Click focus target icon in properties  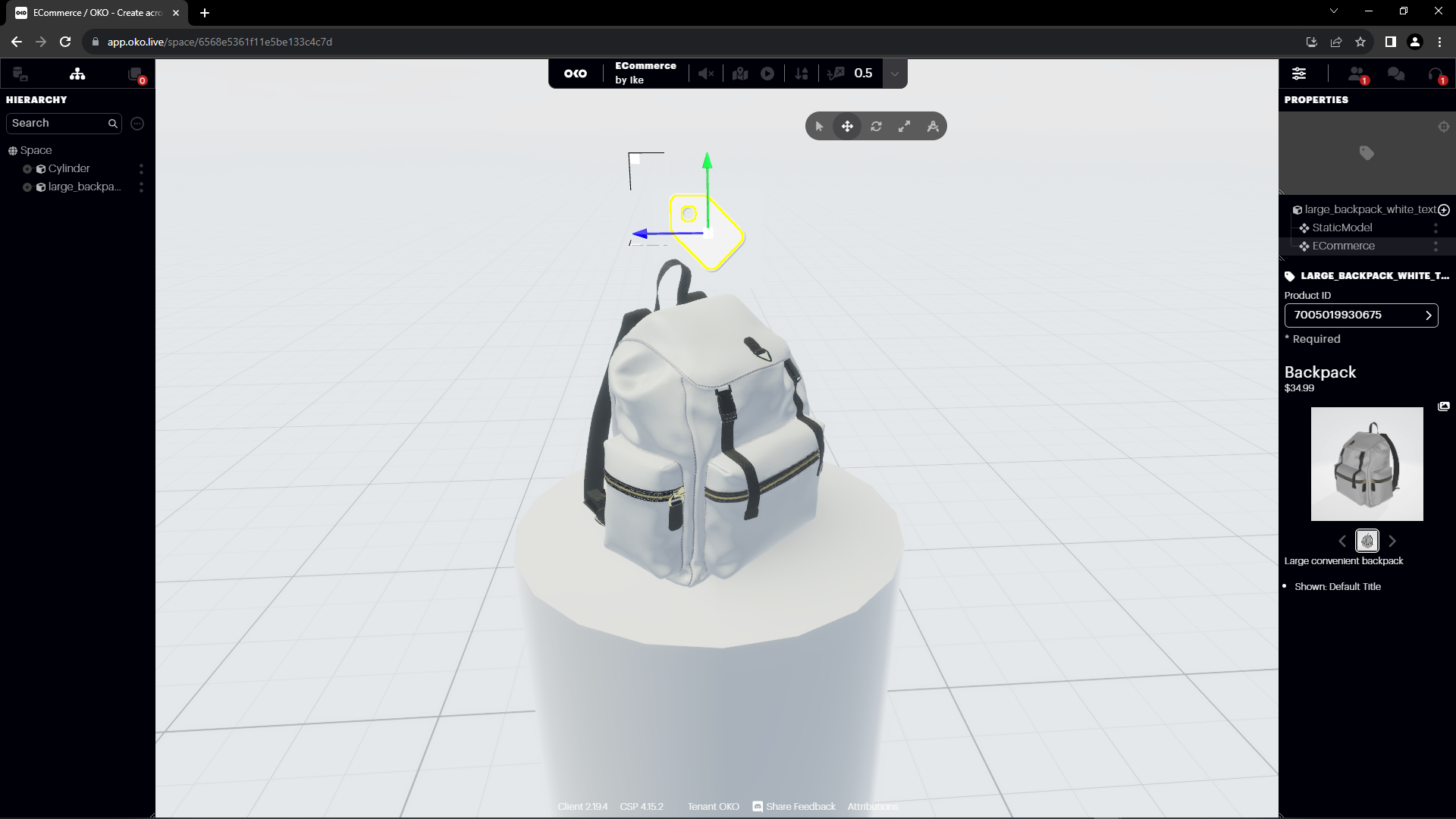point(1444,127)
